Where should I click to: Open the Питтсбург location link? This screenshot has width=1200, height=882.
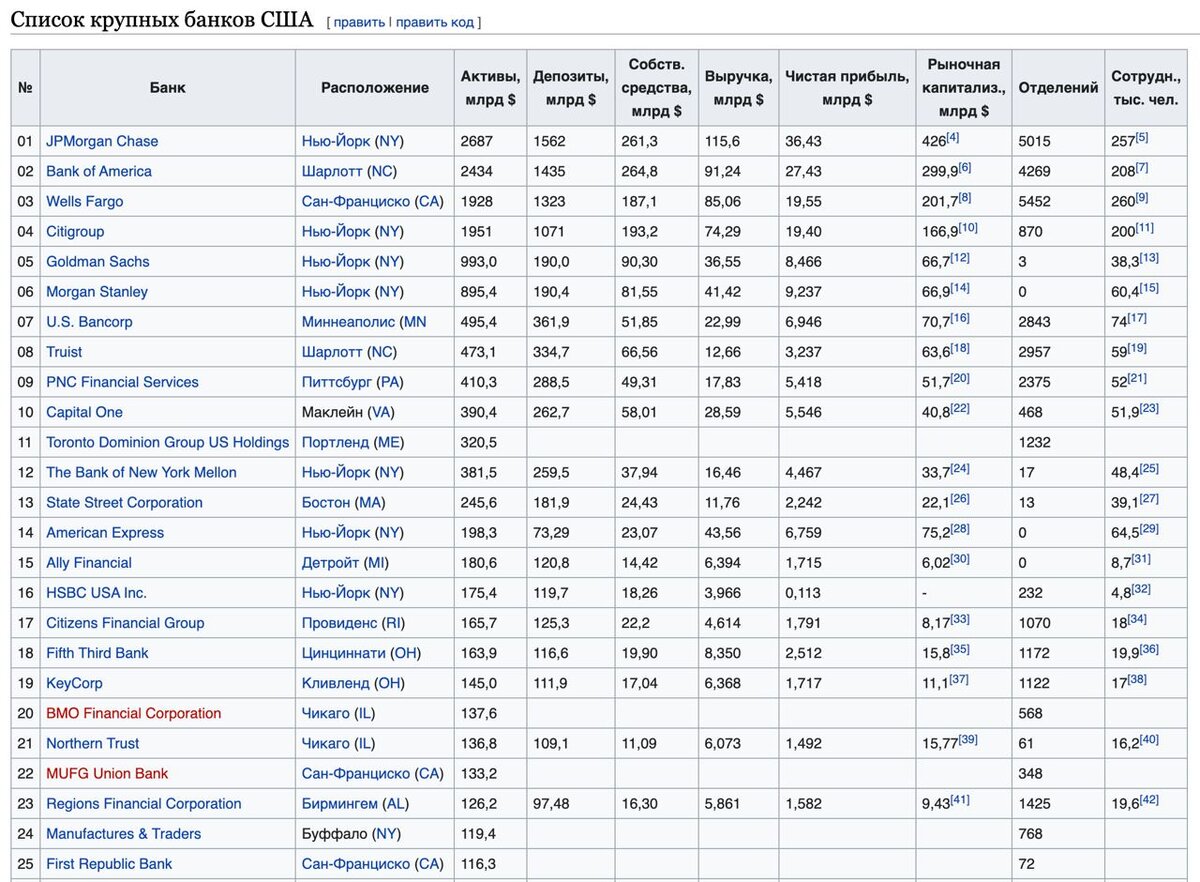pos(337,382)
